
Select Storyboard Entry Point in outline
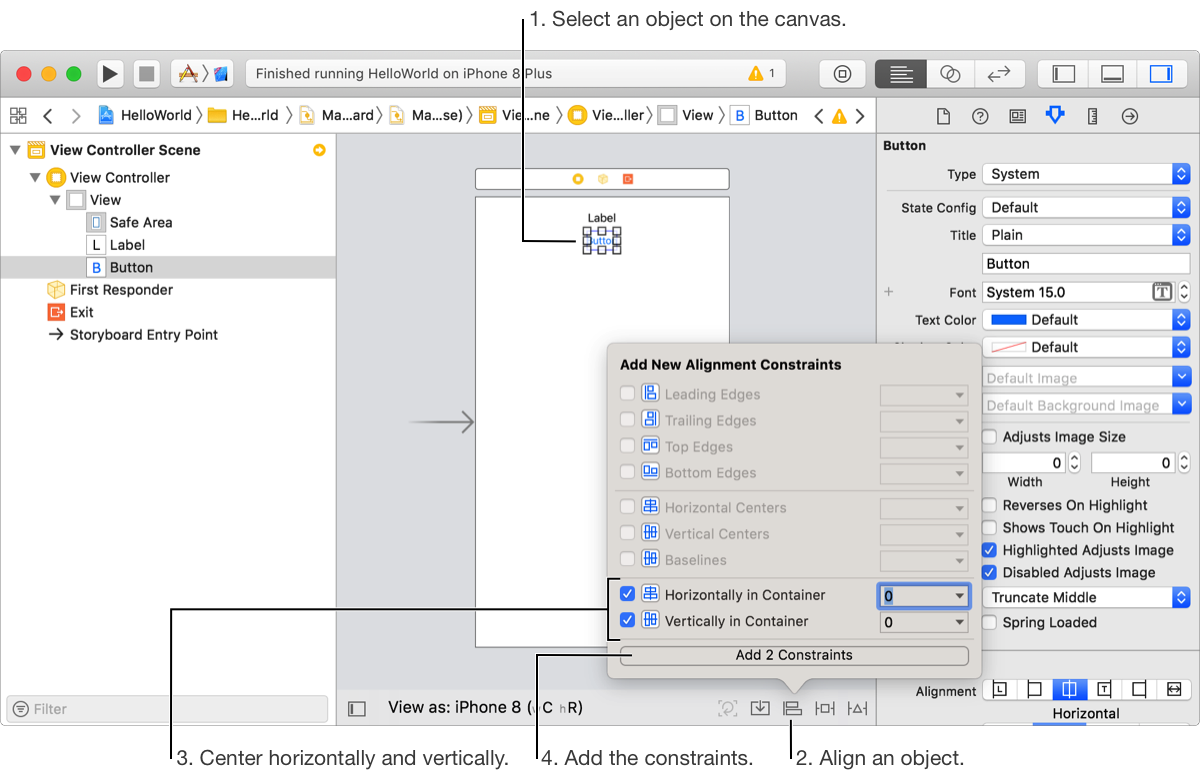click(x=133, y=335)
